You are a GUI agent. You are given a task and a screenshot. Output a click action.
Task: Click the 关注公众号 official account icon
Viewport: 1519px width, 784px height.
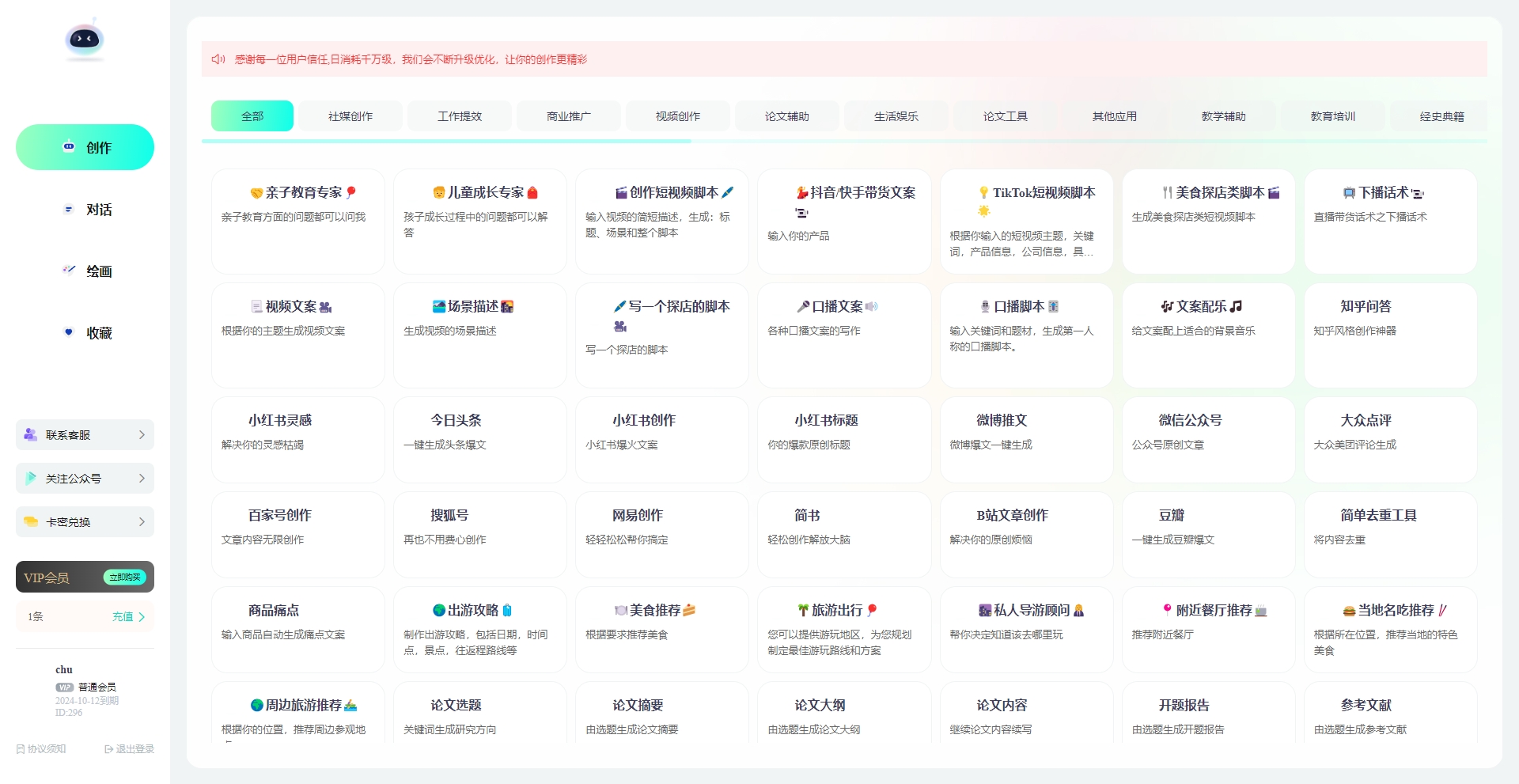pos(29,478)
